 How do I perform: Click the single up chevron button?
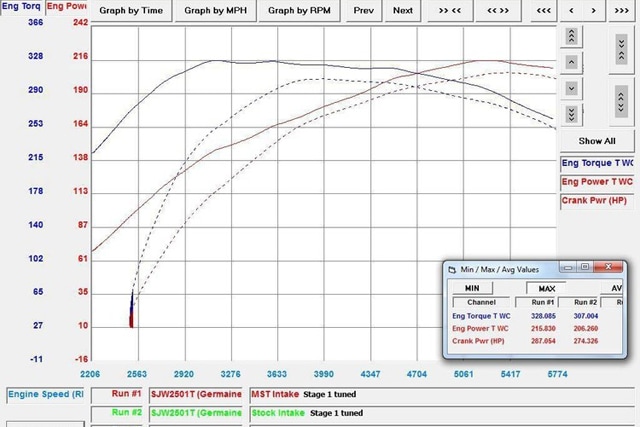571,62
